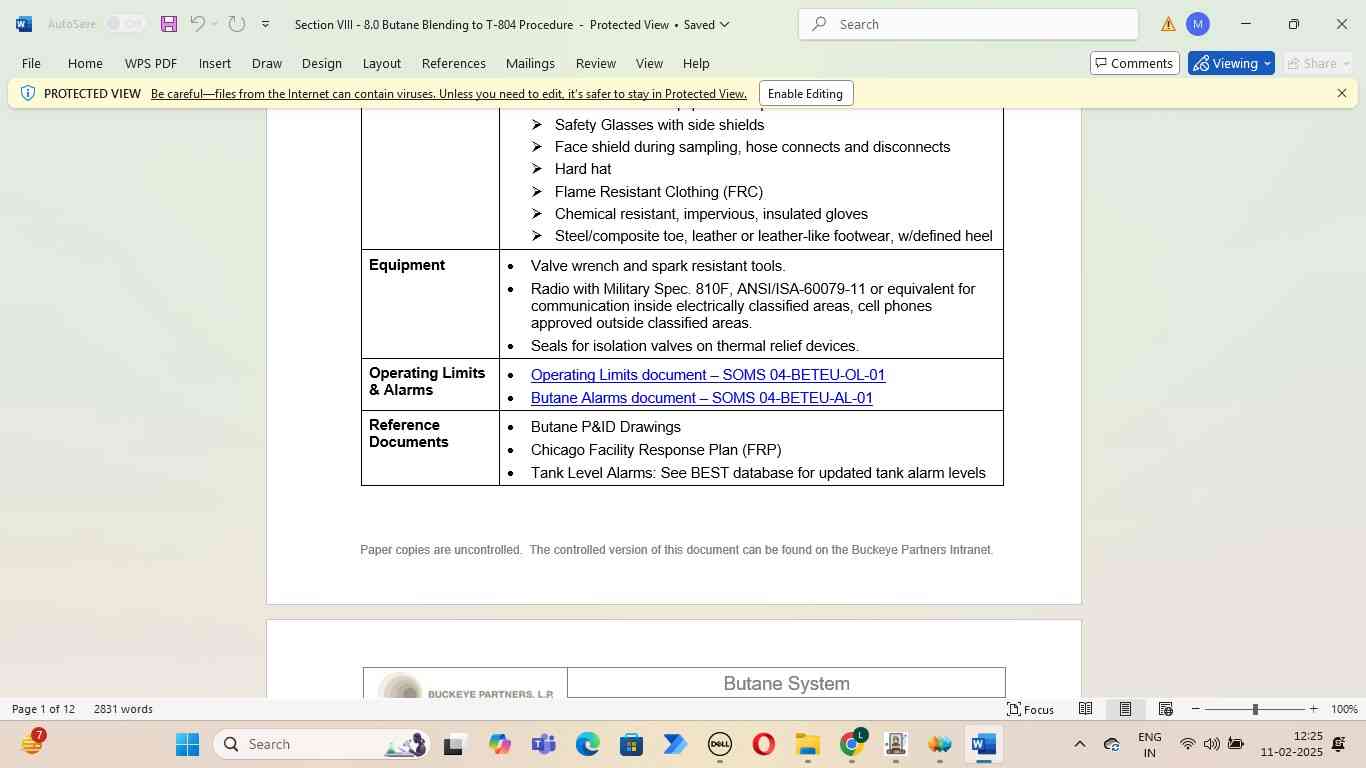Switch to the Review tab
1366x768 pixels.
coord(596,63)
